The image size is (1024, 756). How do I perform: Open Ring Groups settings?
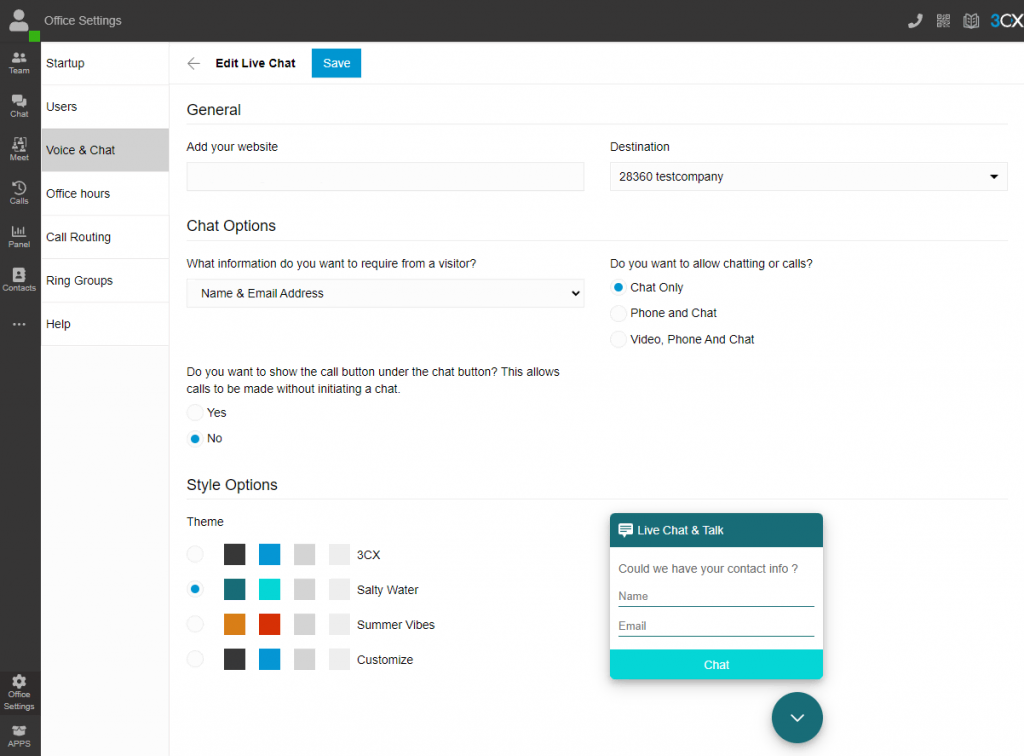coord(104,281)
